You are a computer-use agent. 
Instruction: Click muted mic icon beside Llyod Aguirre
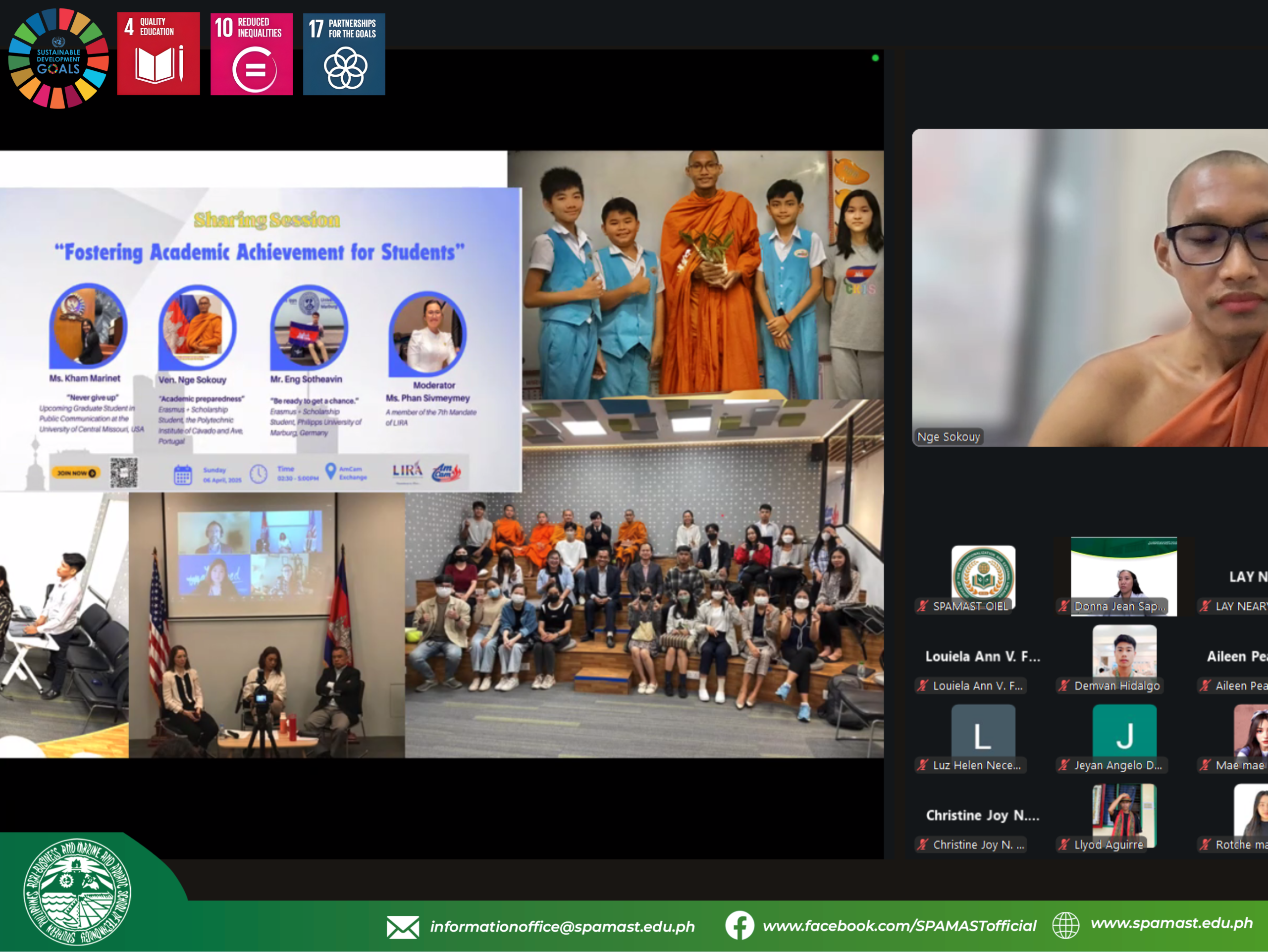1064,844
